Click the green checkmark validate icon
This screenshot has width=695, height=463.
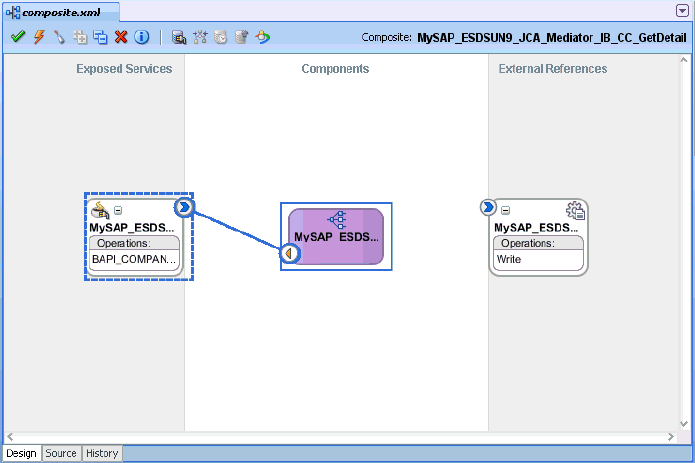click(x=18, y=37)
